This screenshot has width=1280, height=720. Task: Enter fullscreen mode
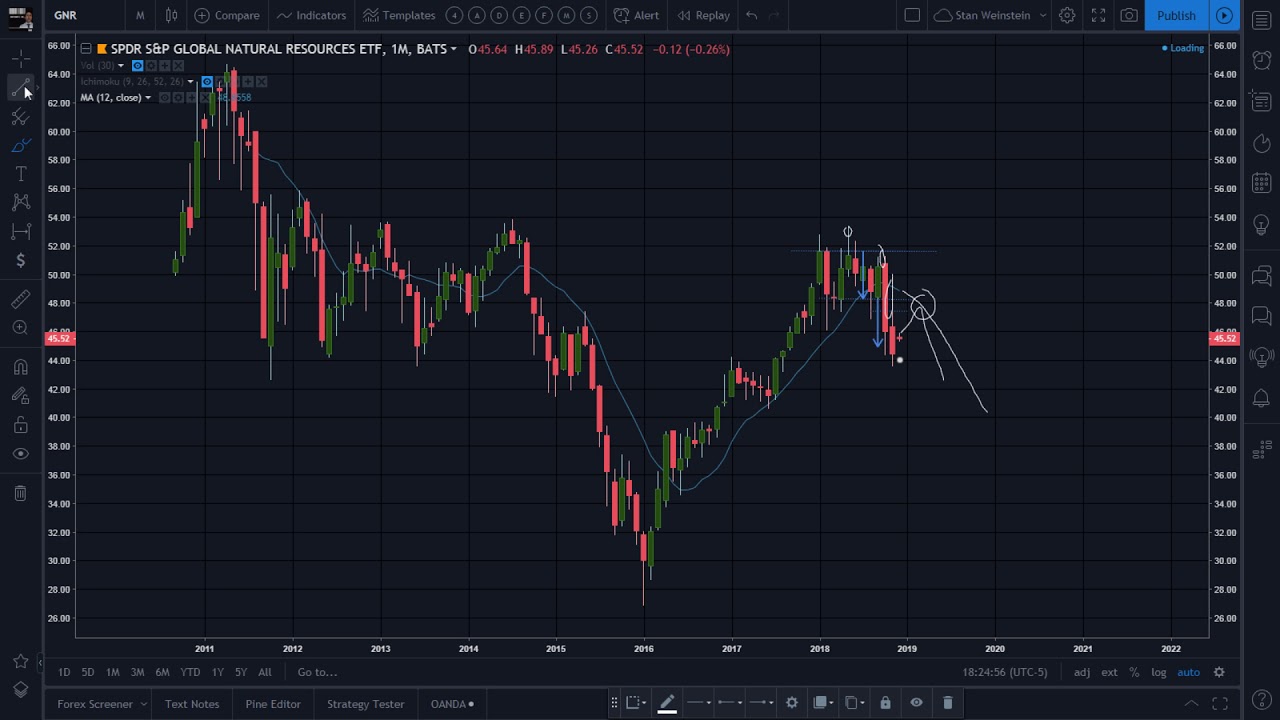tap(1098, 15)
